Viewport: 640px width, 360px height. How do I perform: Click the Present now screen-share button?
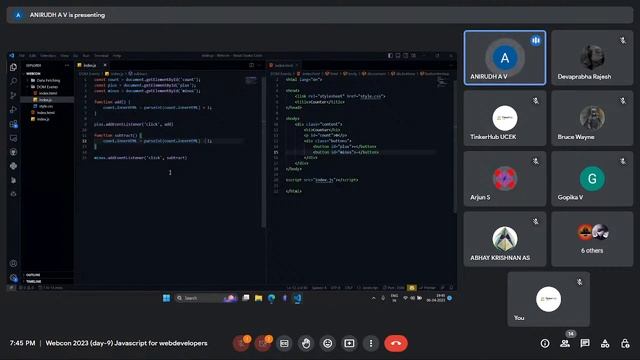click(349, 343)
